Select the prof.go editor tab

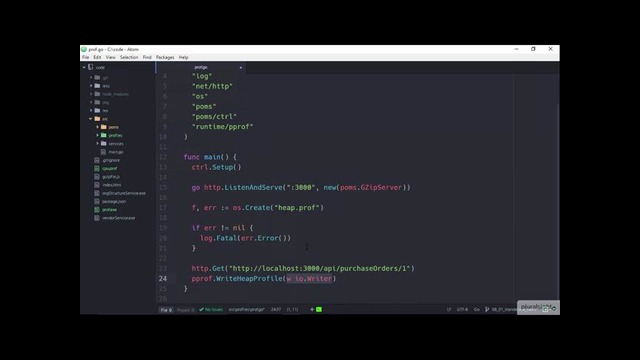point(201,67)
